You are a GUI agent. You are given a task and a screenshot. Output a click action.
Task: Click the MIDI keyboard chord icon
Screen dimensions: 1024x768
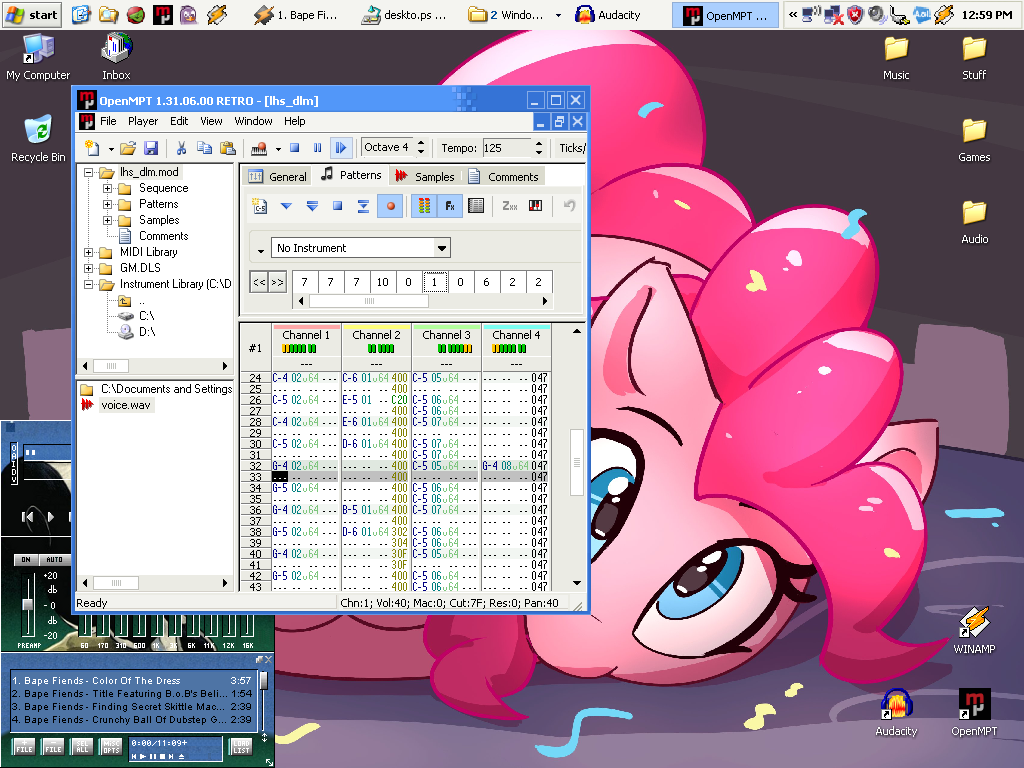[535, 206]
